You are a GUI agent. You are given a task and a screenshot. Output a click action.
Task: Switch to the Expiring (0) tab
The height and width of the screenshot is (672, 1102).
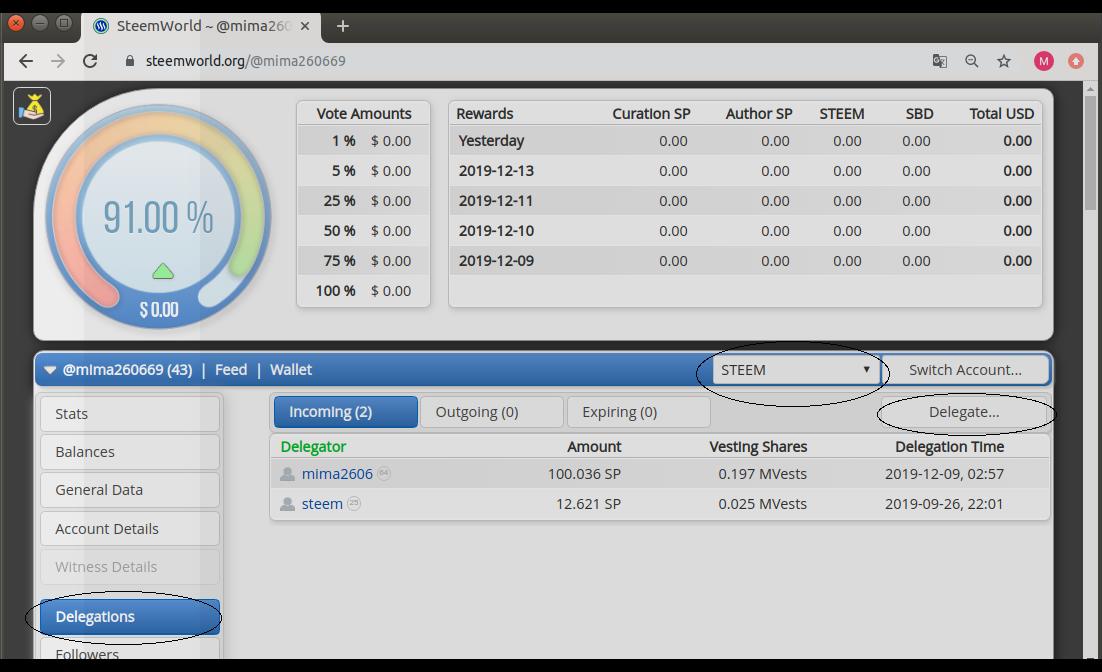click(x=638, y=412)
